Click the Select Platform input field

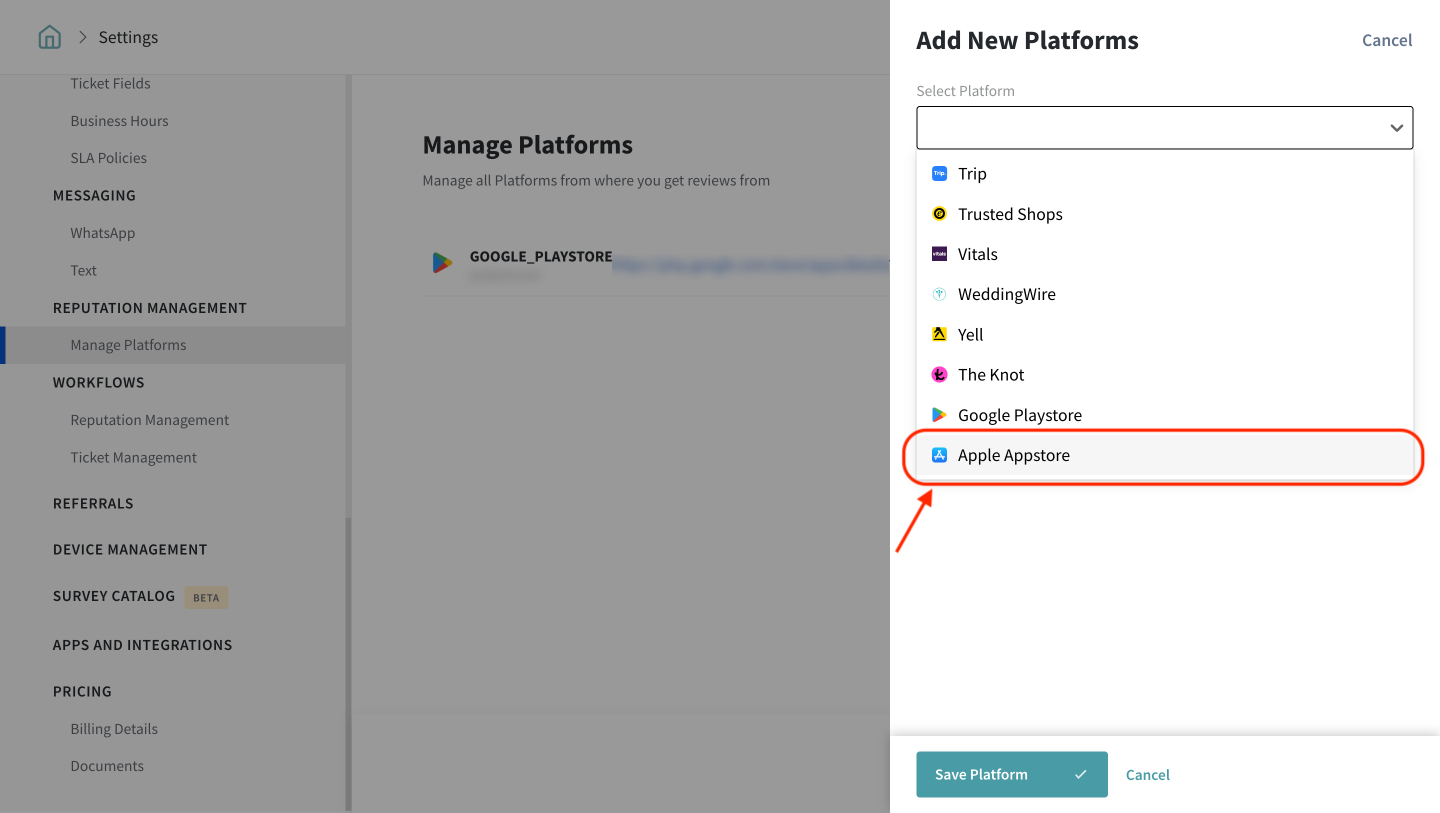pos(1150,128)
